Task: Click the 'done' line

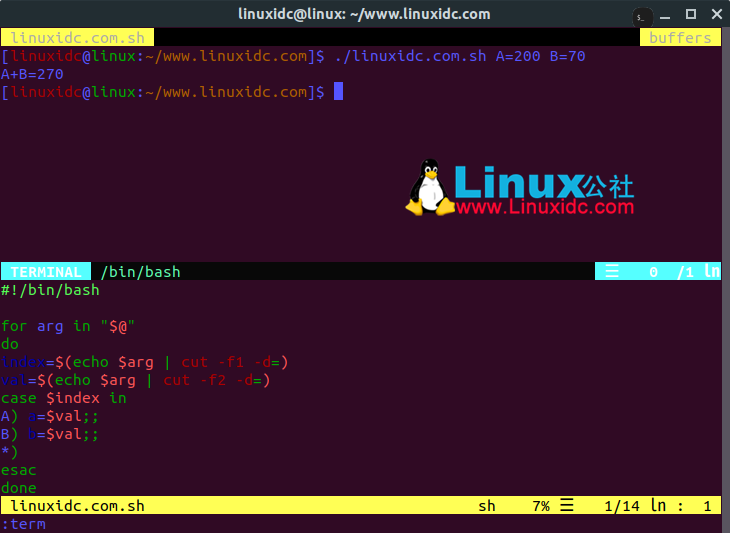Action: 19,488
